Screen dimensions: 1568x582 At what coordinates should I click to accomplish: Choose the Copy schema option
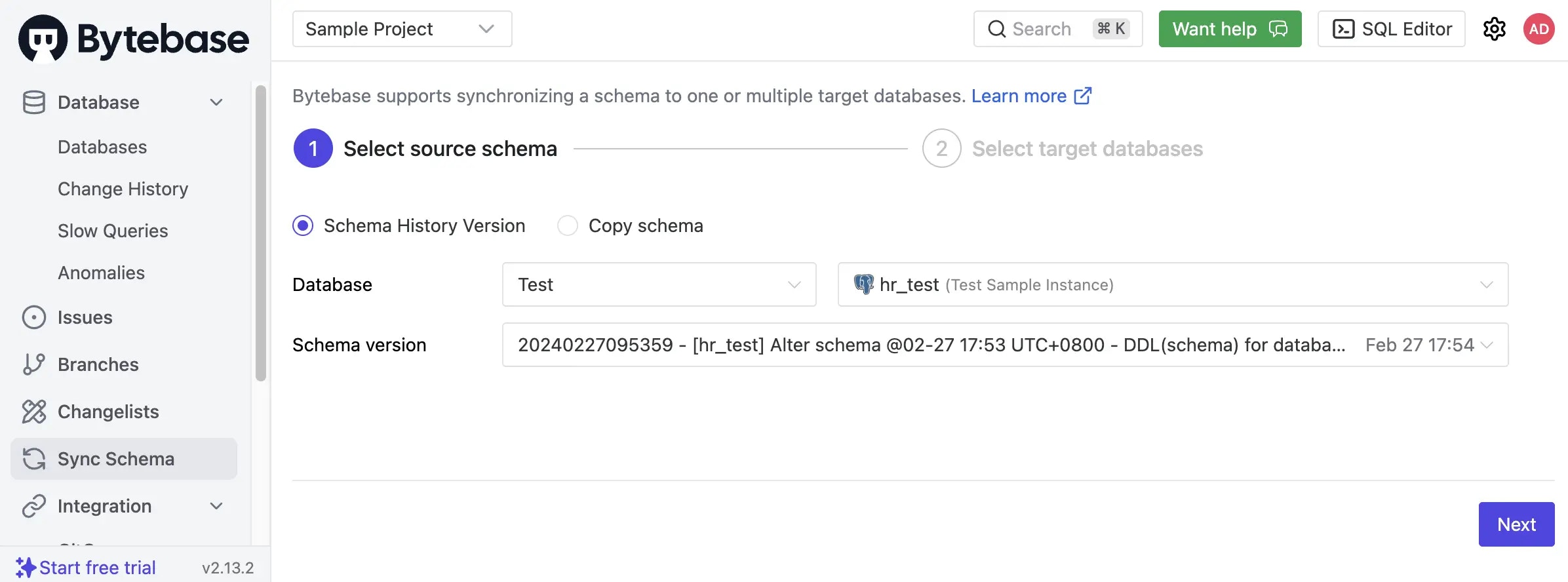(x=568, y=225)
